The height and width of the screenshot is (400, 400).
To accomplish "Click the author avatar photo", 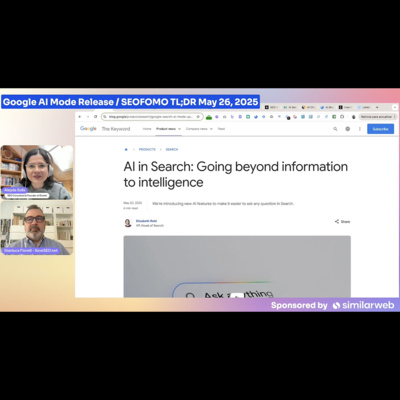I will coord(128,223).
